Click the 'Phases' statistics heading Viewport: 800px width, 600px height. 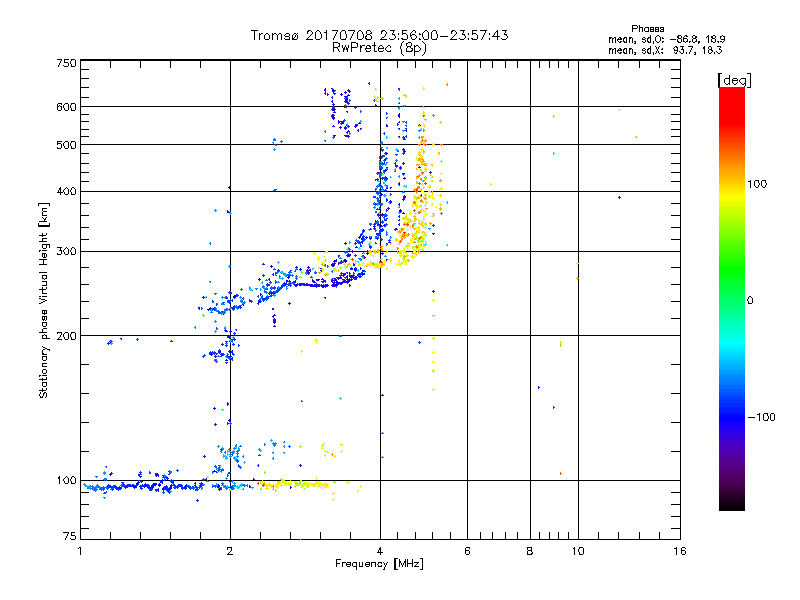tap(647, 29)
